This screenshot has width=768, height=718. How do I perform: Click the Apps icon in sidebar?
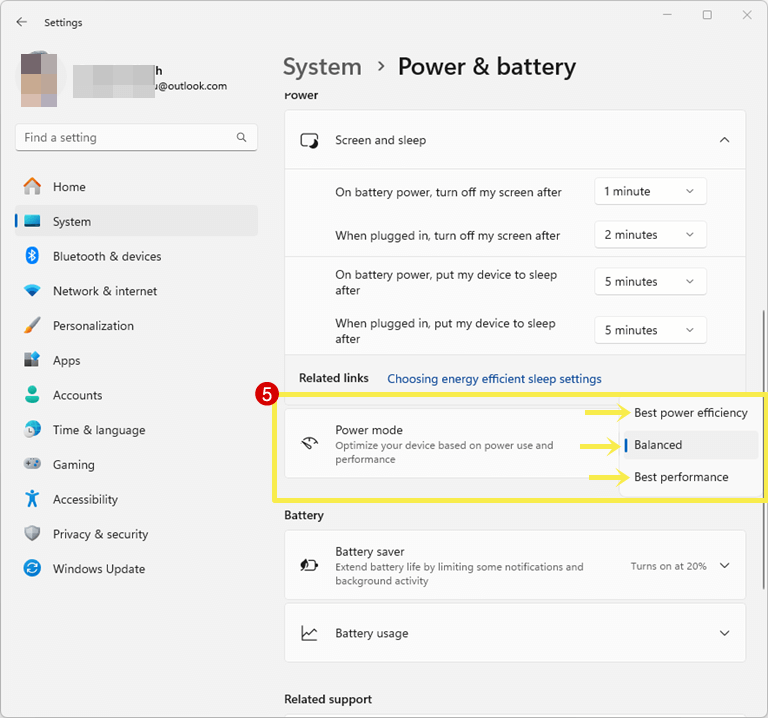pyautogui.click(x=32, y=359)
